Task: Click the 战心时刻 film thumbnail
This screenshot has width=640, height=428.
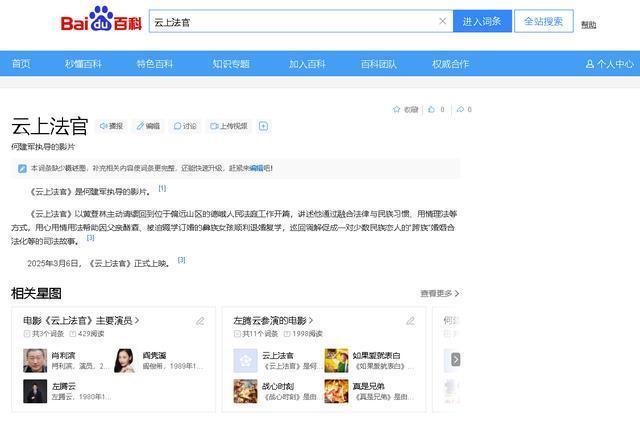Action: [245, 391]
